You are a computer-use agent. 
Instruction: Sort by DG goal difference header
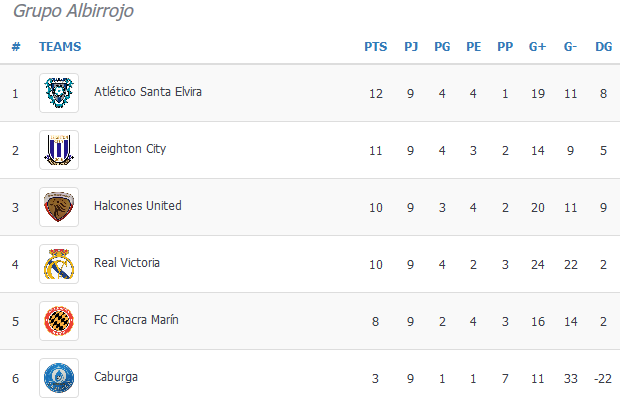[604, 47]
